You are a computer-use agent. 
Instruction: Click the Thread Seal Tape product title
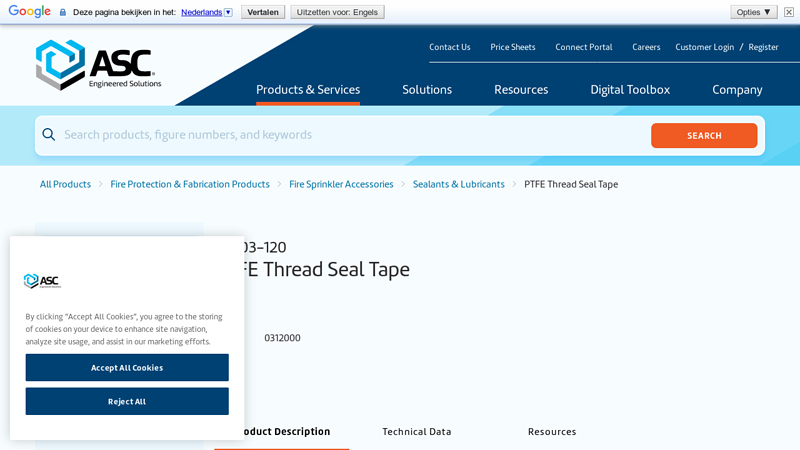click(x=327, y=269)
